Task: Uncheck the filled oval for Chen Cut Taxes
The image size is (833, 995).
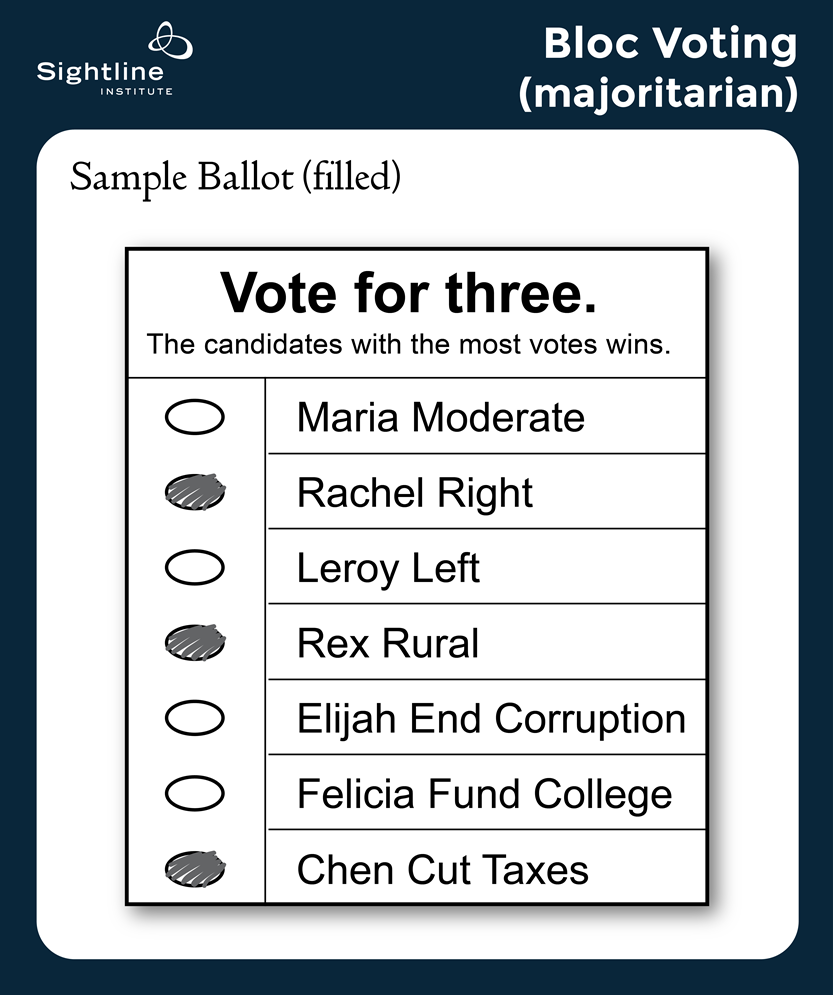Action: coord(195,869)
